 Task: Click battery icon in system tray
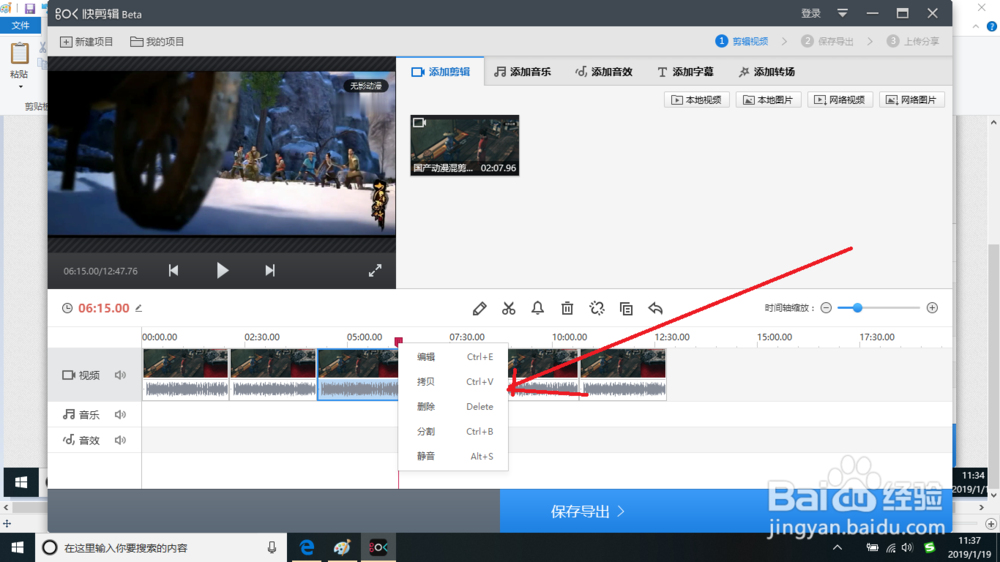872,547
